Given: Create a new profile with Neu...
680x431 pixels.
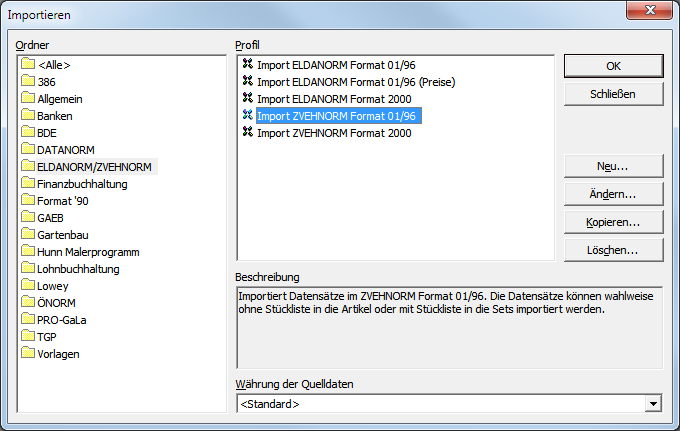Looking at the screenshot, I should point(613,165).
